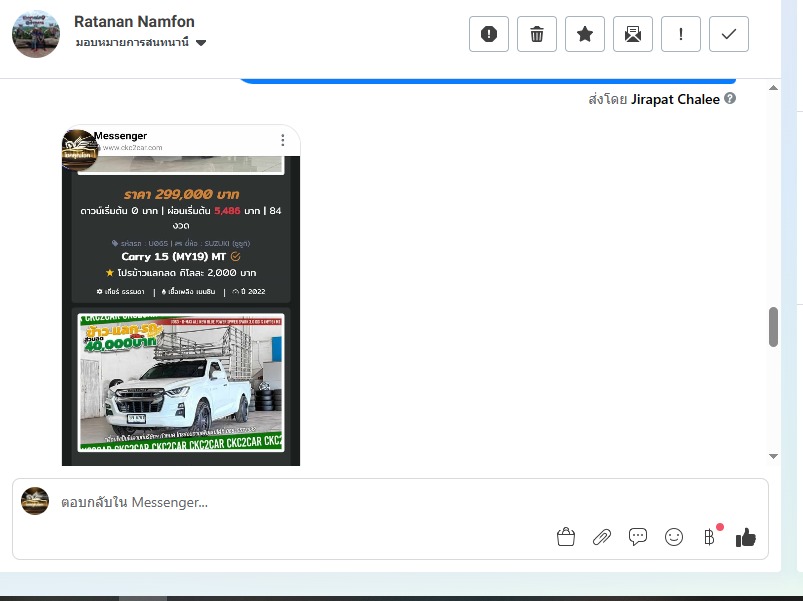
Task: Star this conversation as follow-up
Action: [x=585, y=34]
